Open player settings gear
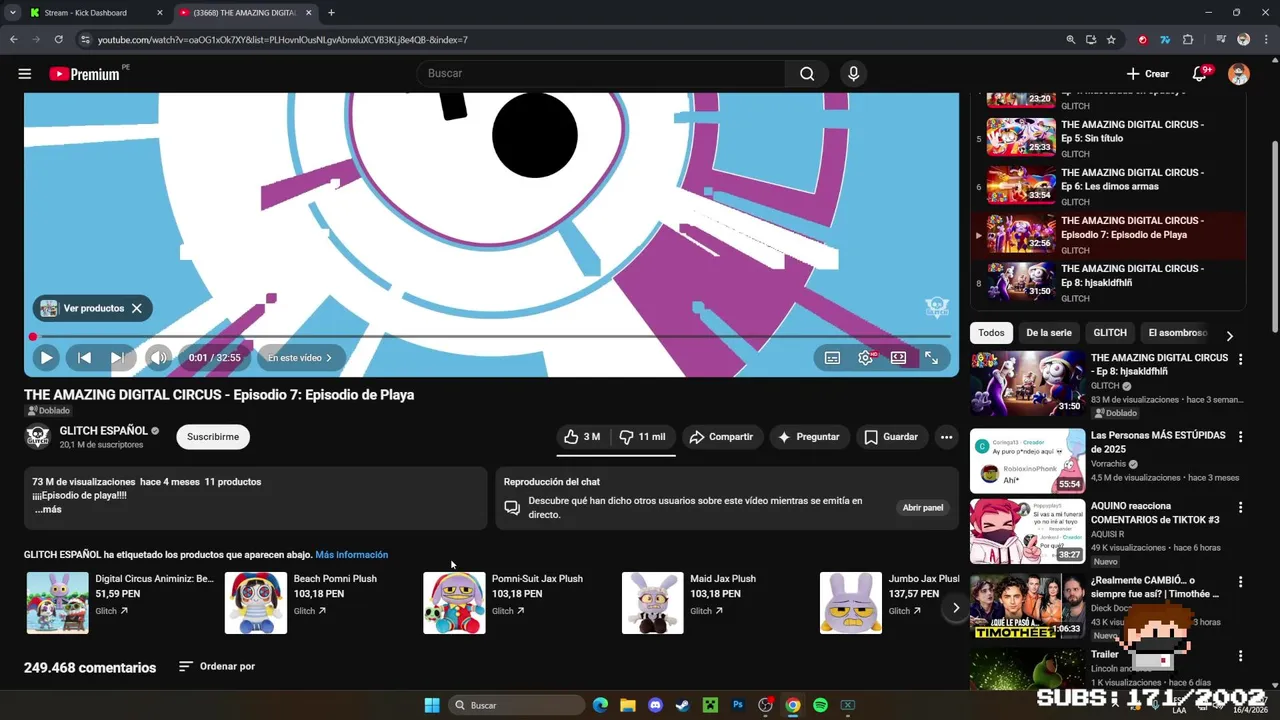This screenshot has width=1280, height=720. (866, 357)
